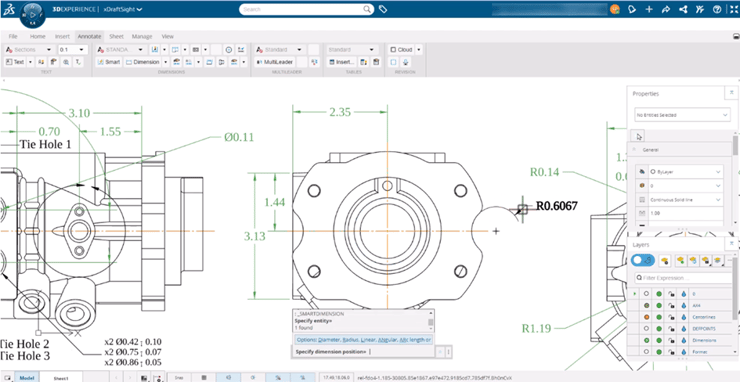The height and width of the screenshot is (382, 740).
Task: Click the user avatar in the top bar
Action: coord(614,9)
